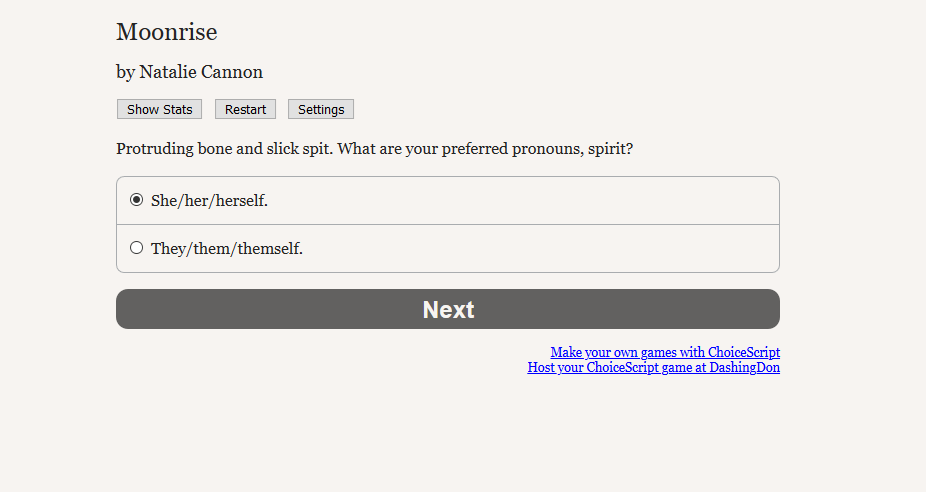Open the Settings menu

(321, 110)
